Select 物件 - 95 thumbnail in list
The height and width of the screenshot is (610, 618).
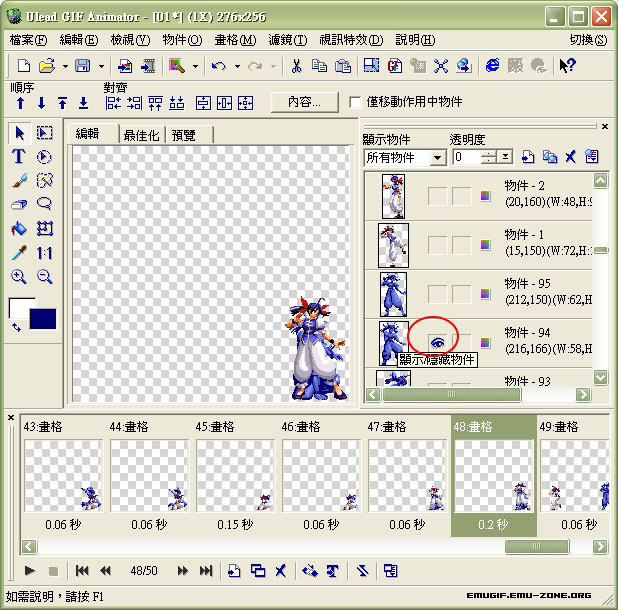tap(393, 294)
